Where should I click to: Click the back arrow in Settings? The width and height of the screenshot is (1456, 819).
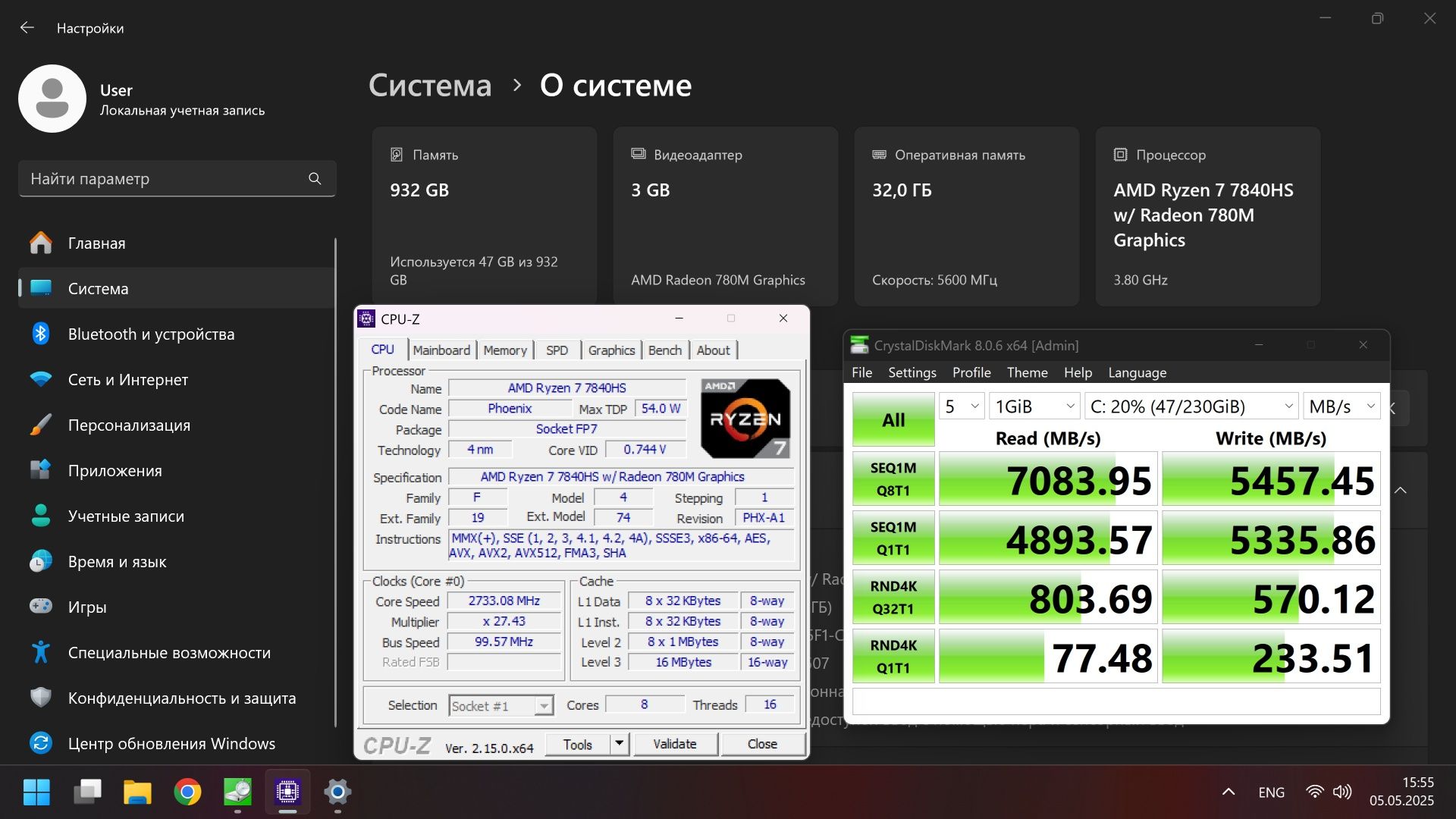pos(27,28)
